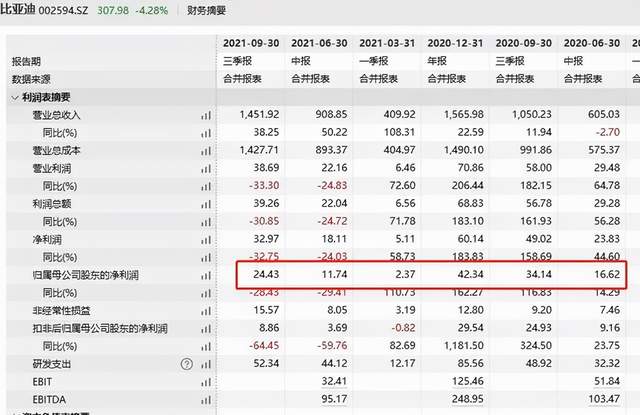Click revenue value 1,565.98
The image size is (640, 415).
click(x=464, y=114)
